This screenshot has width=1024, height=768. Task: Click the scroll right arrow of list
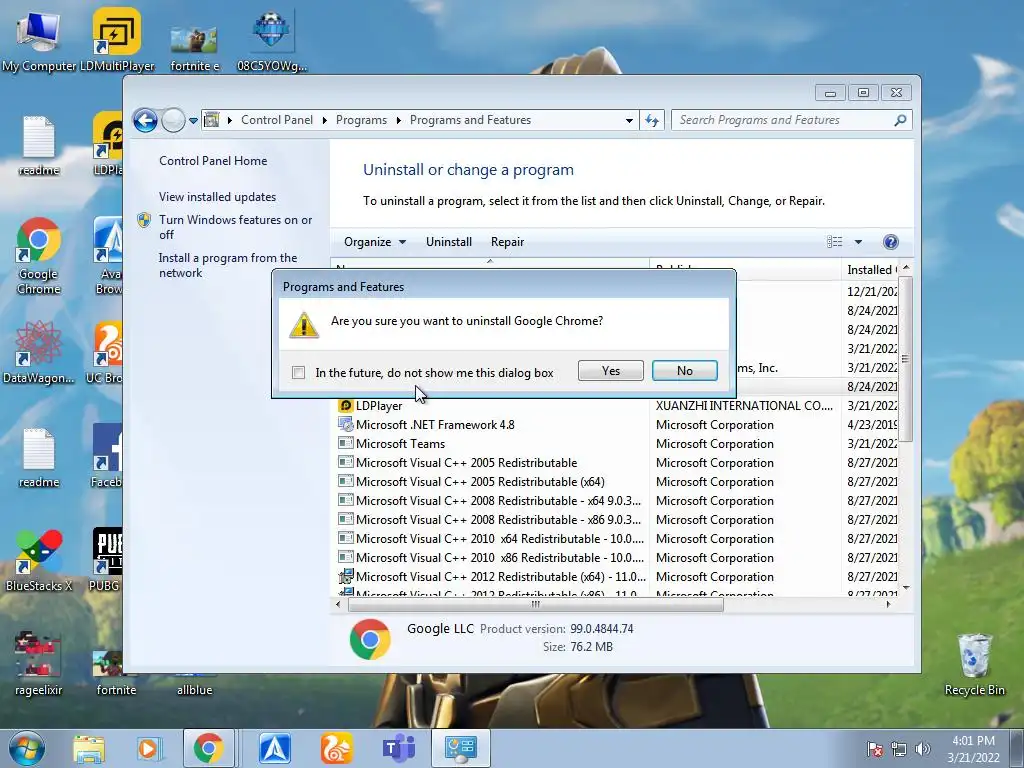[x=888, y=604]
